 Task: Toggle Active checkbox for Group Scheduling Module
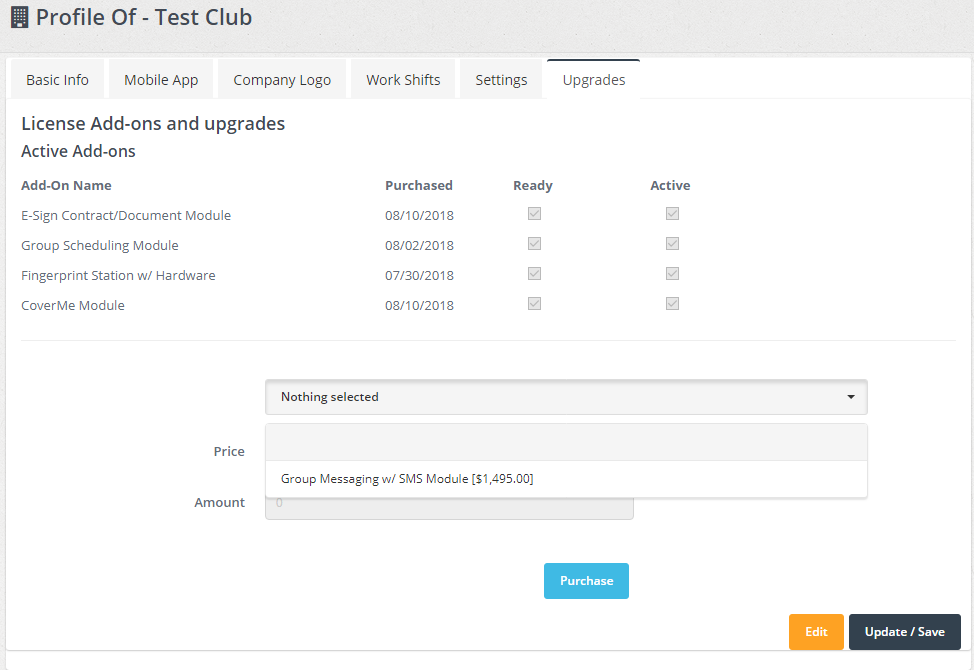pyautogui.click(x=673, y=244)
